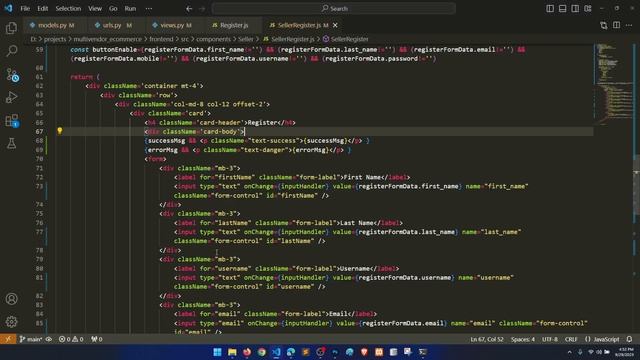Open the Search view in the activity bar
The width and height of the screenshot is (640, 360).
coord(11,51)
